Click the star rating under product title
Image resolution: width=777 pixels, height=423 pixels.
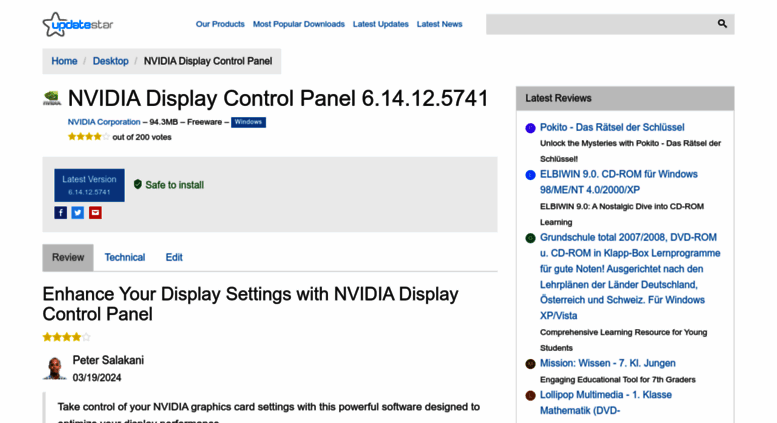pyautogui.click(x=89, y=137)
